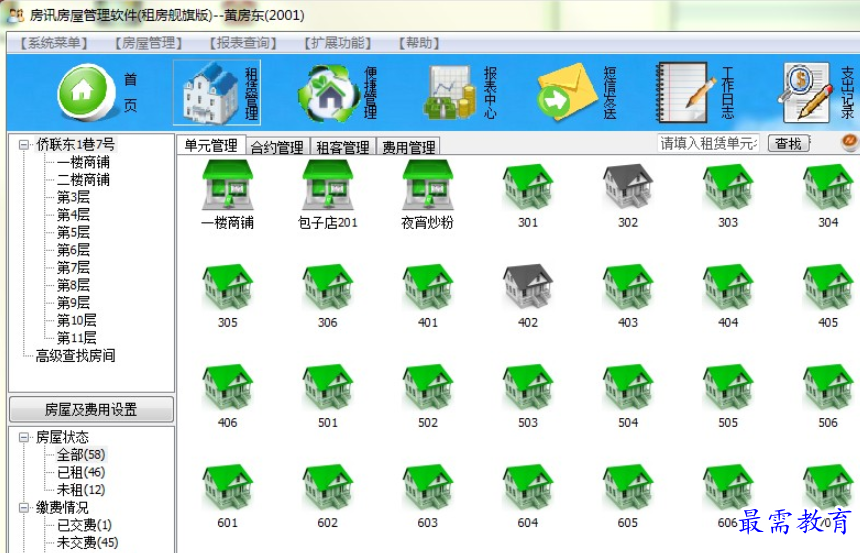Screen dimensions: 860x553
Task: Go to the green home (首页) icon
Action: pyautogui.click(x=86, y=92)
